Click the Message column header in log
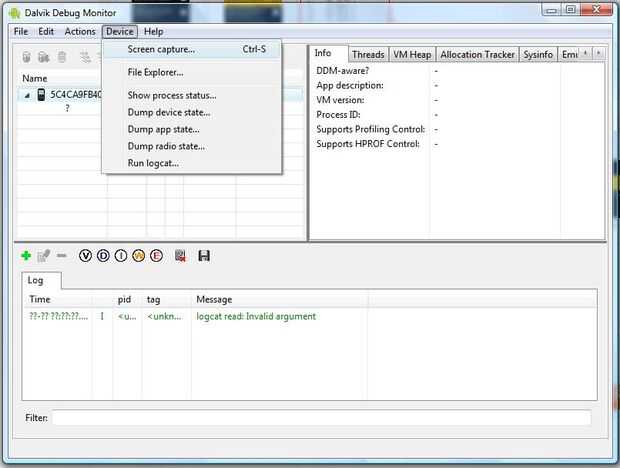 tap(279, 300)
